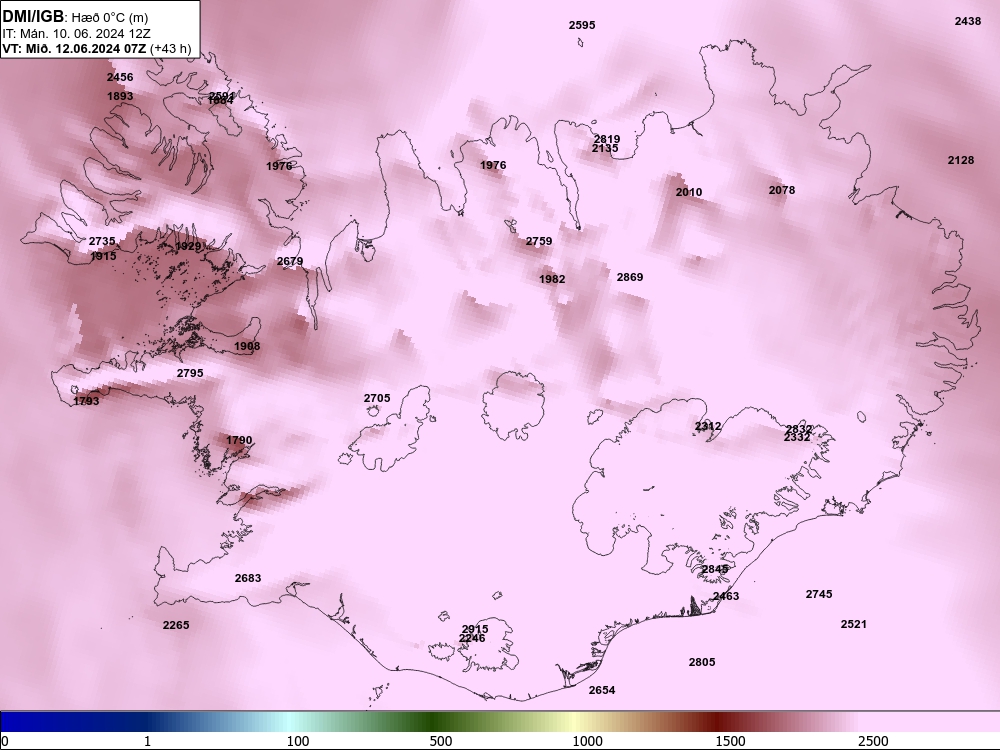
Task: Click the 2683 height value
Action: [x=247, y=578]
